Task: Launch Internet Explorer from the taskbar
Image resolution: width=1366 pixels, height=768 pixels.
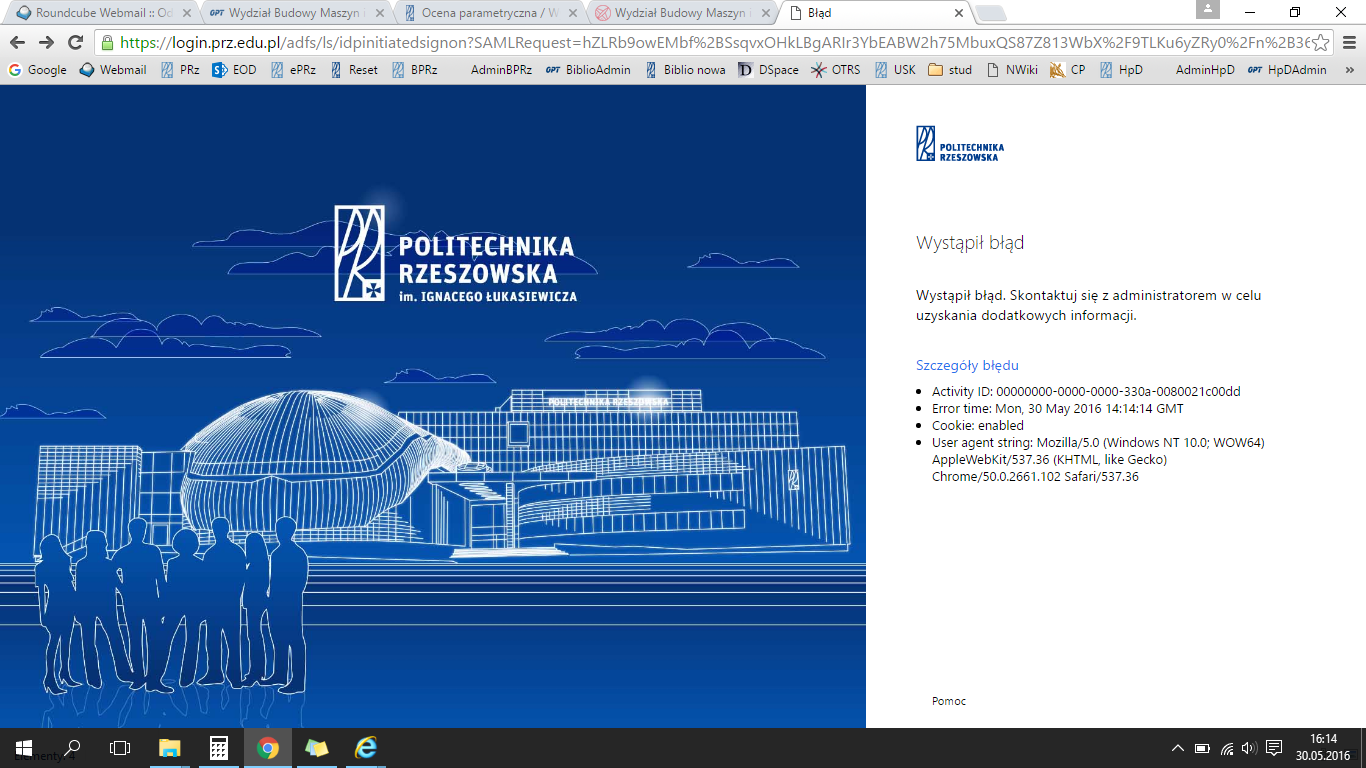Action: (366, 748)
